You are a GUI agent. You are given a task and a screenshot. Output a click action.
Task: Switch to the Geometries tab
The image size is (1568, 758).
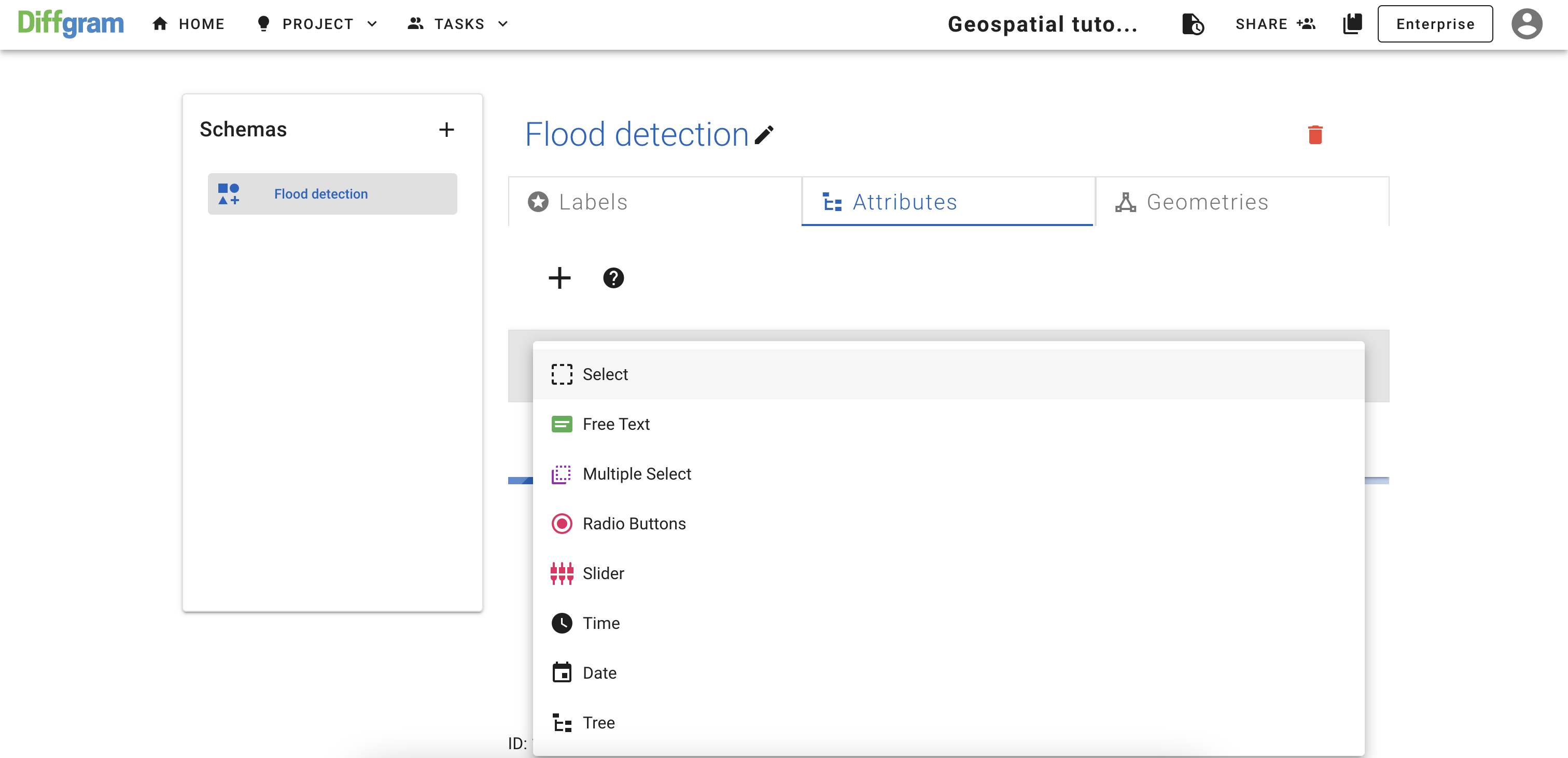pyautogui.click(x=1242, y=202)
